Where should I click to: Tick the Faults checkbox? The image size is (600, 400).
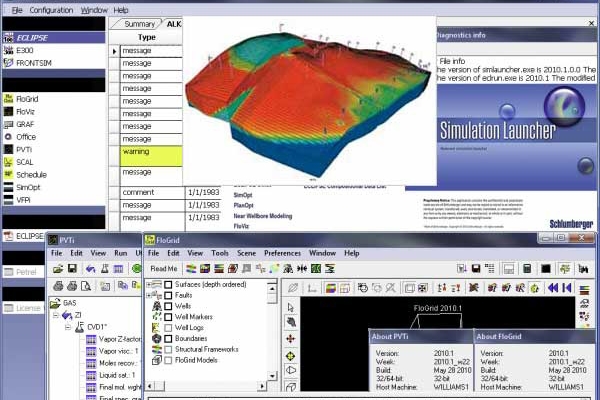168,295
